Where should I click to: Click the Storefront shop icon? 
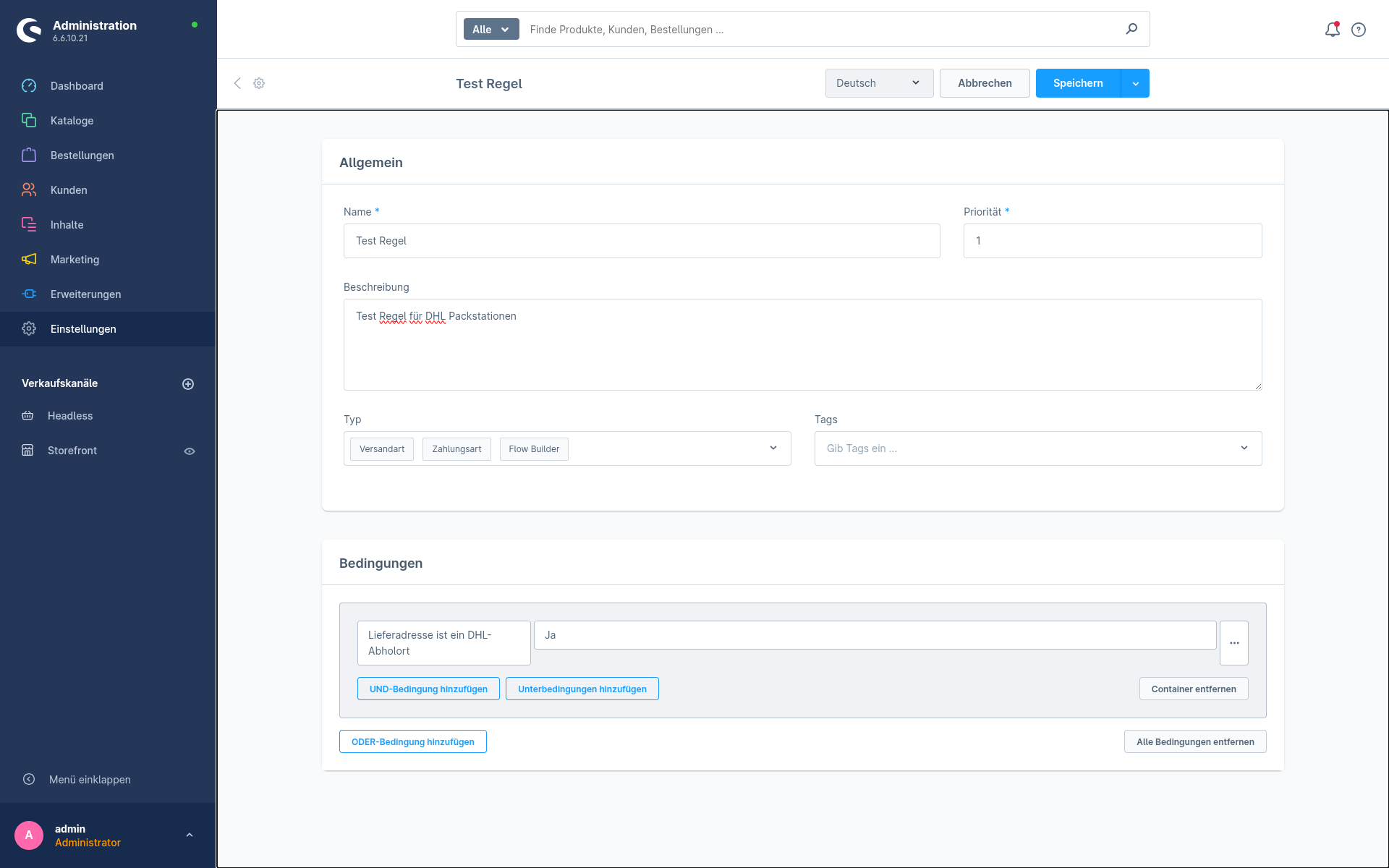[27, 451]
